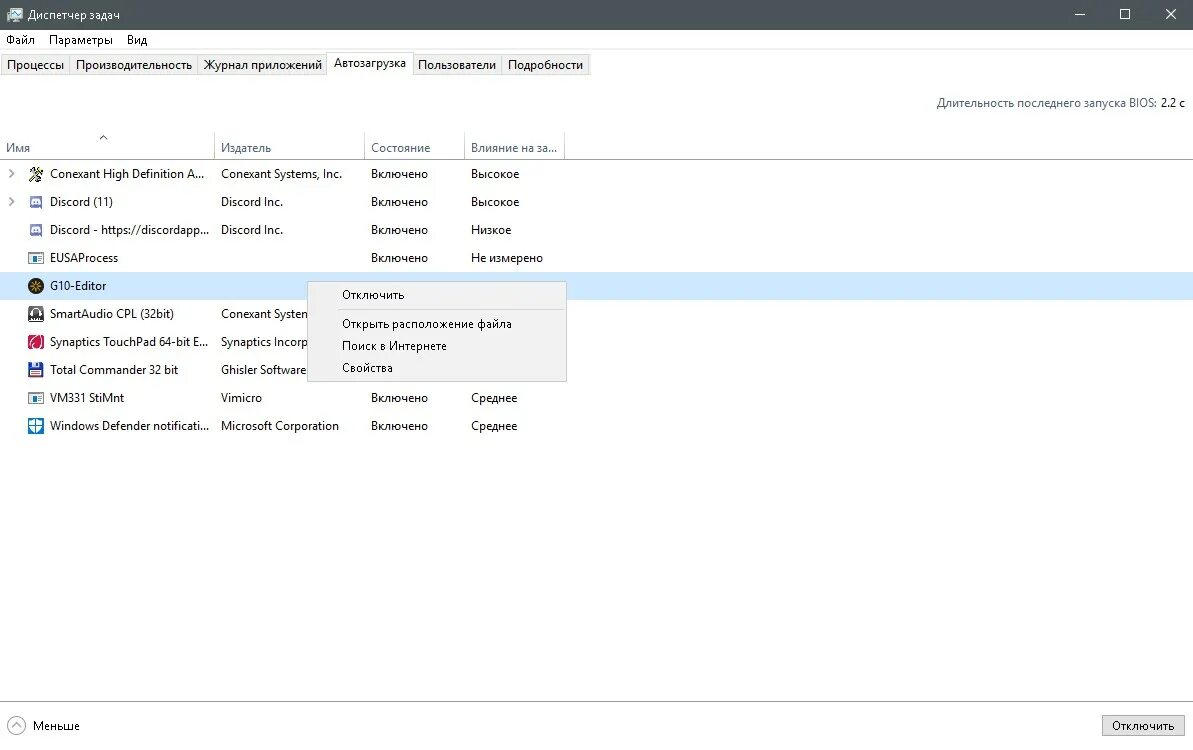Click the Discord discordapp URL entry icon
Screen dimensions: 1193x750
(36, 230)
